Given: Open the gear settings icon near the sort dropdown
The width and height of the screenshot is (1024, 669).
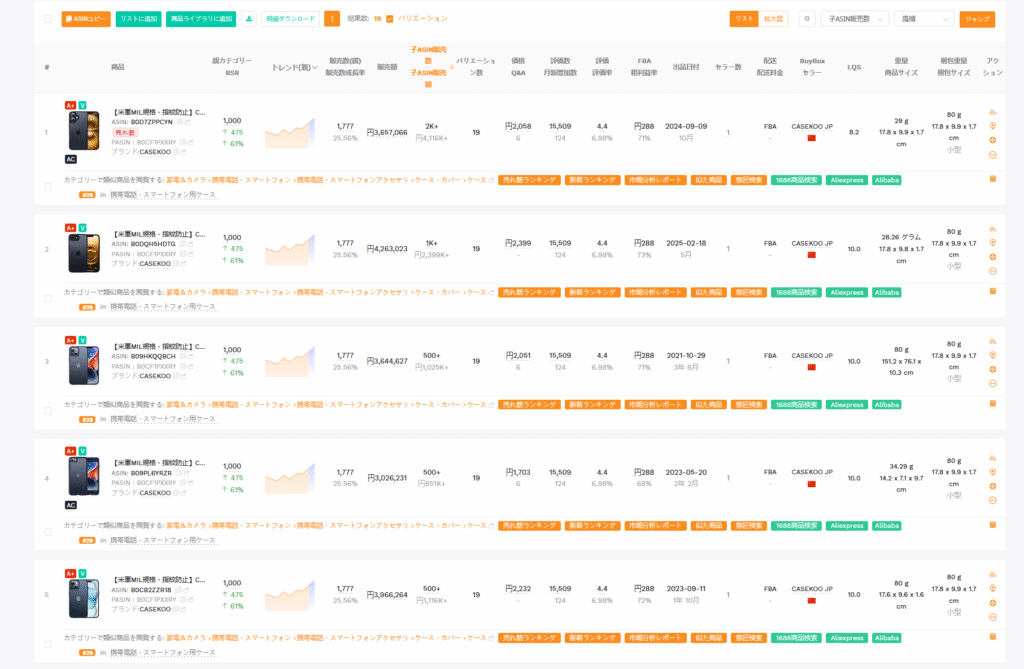Looking at the screenshot, I should click(x=806, y=19).
